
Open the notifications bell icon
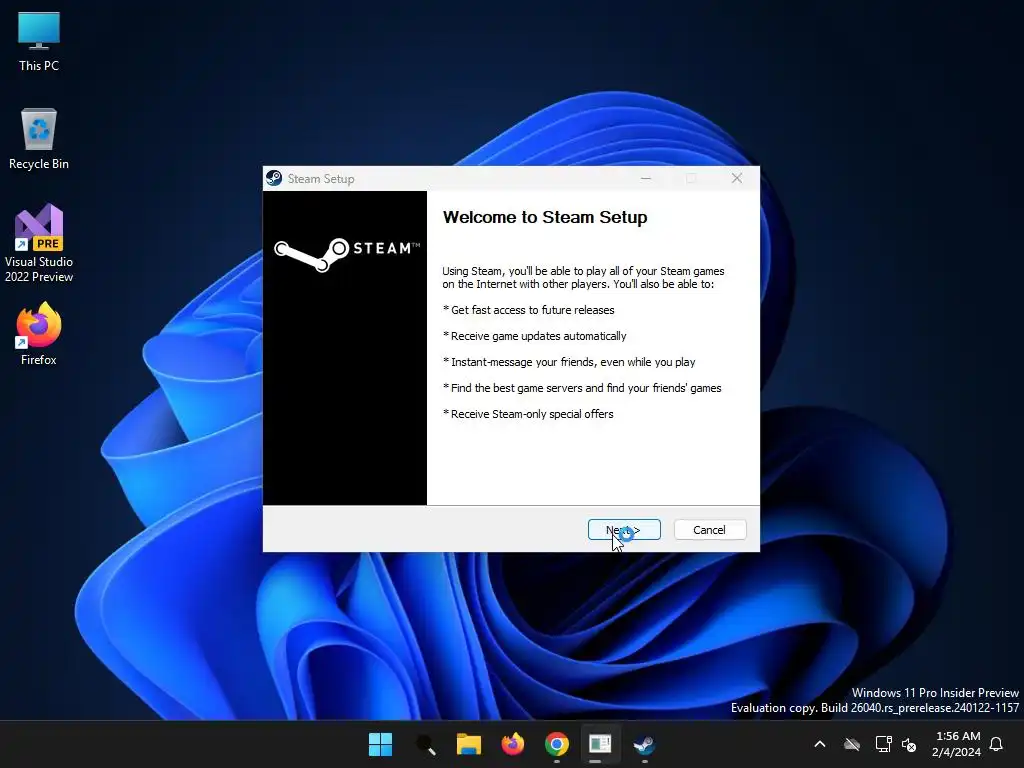[x=997, y=744]
